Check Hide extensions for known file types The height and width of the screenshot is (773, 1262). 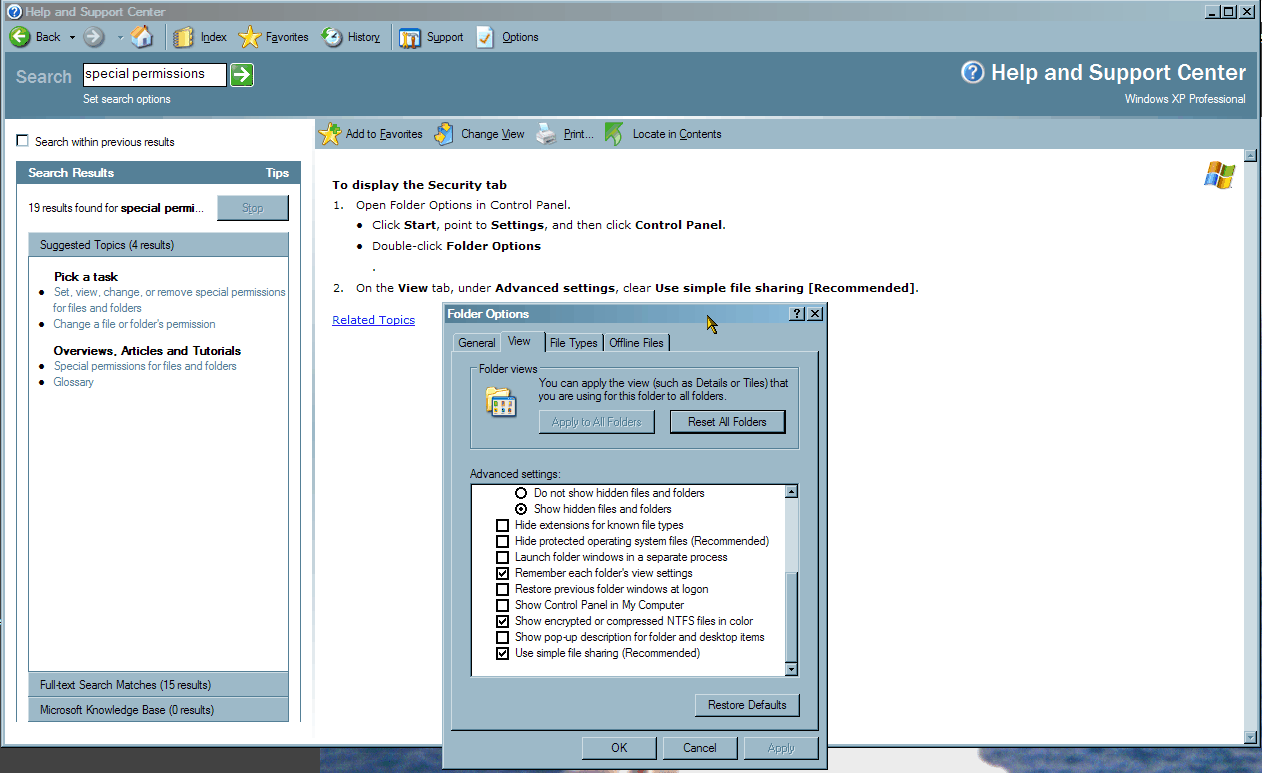tap(502, 525)
